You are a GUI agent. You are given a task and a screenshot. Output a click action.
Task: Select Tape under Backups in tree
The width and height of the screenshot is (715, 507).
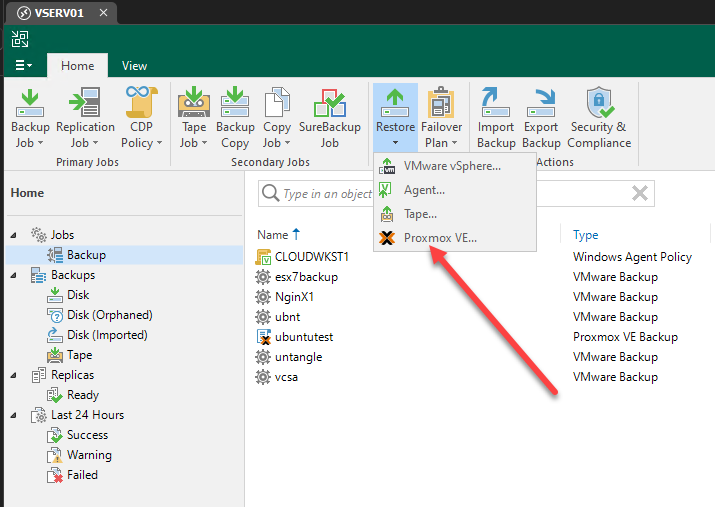79,355
